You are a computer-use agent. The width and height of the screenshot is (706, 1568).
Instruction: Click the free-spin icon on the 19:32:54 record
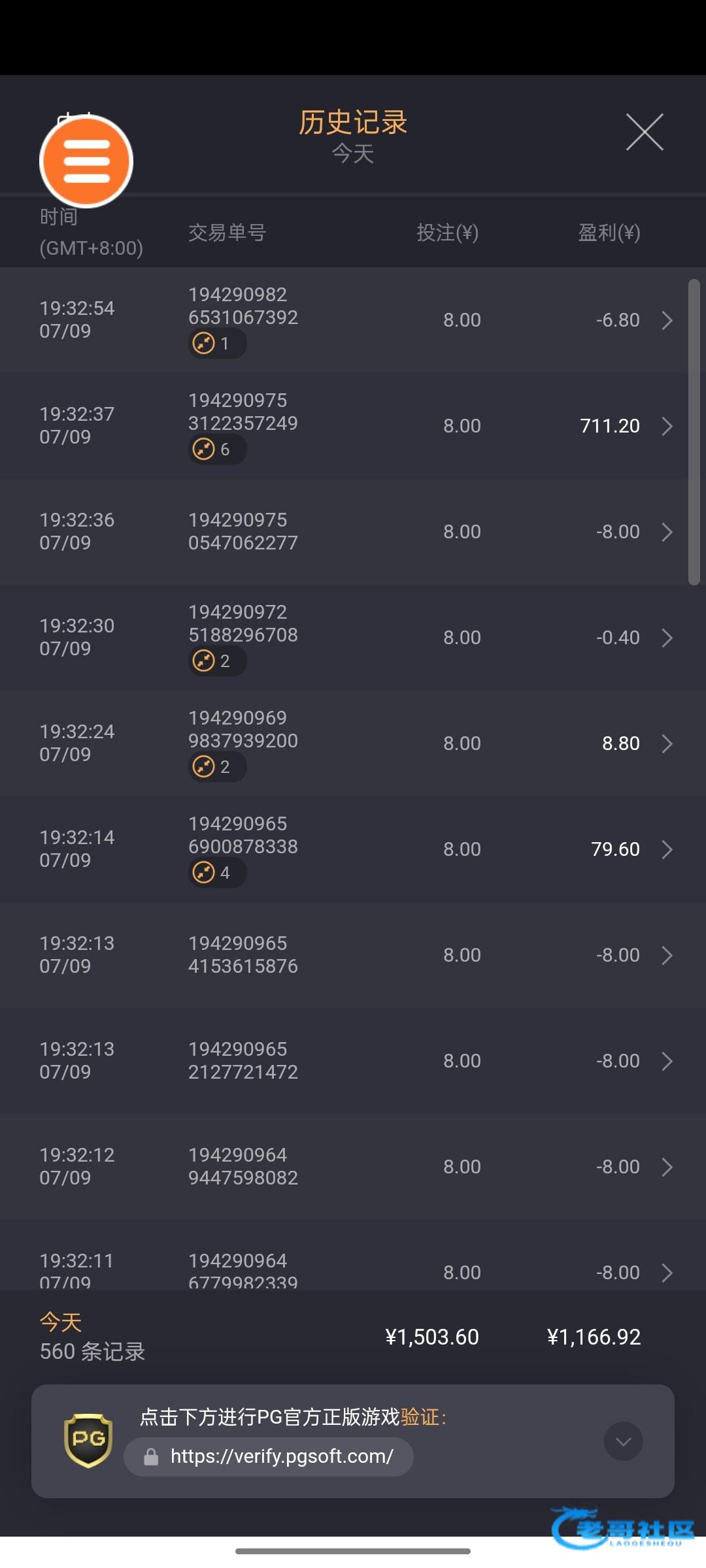pos(204,343)
